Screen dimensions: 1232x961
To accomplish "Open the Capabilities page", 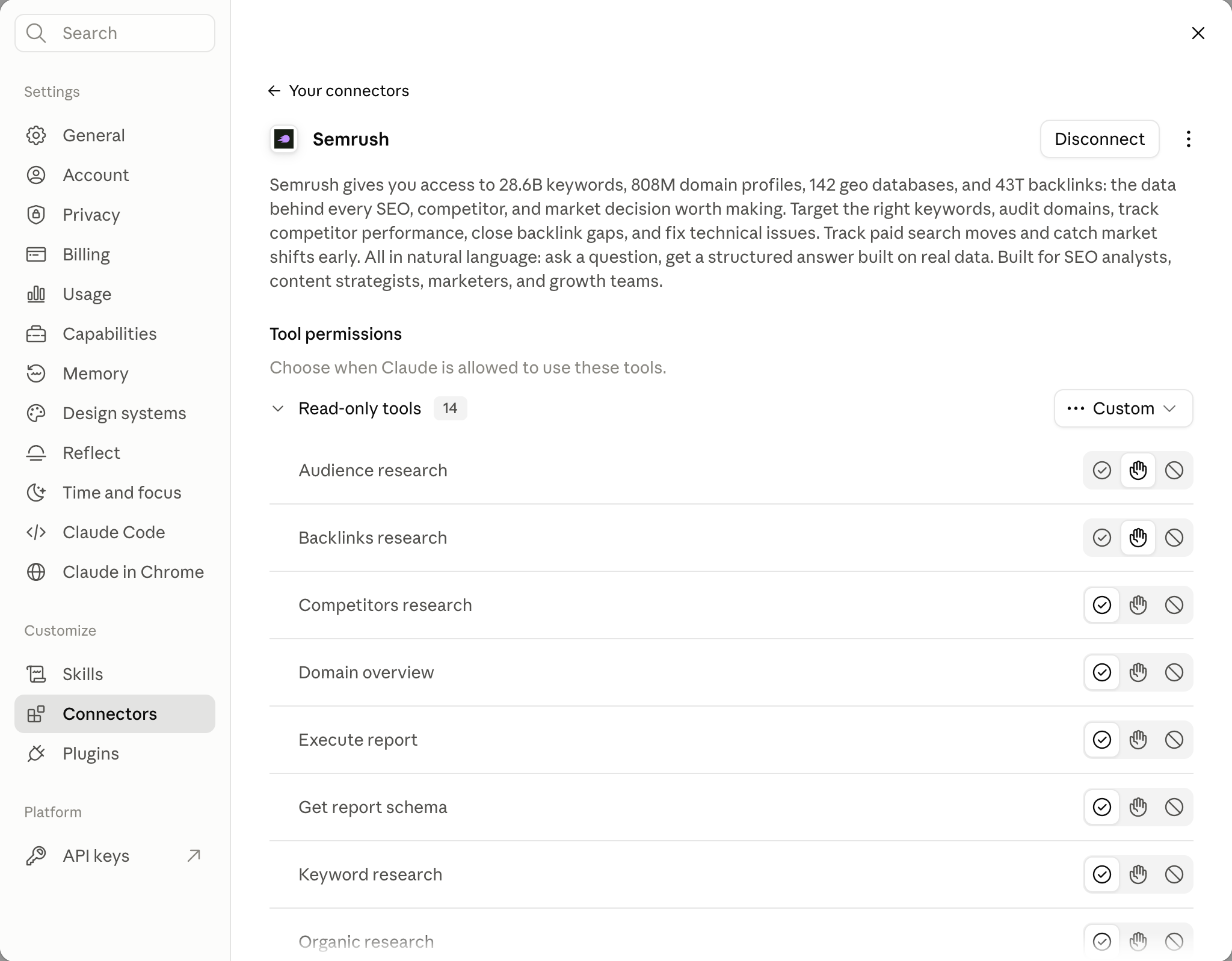I will pyautogui.click(x=115, y=334).
